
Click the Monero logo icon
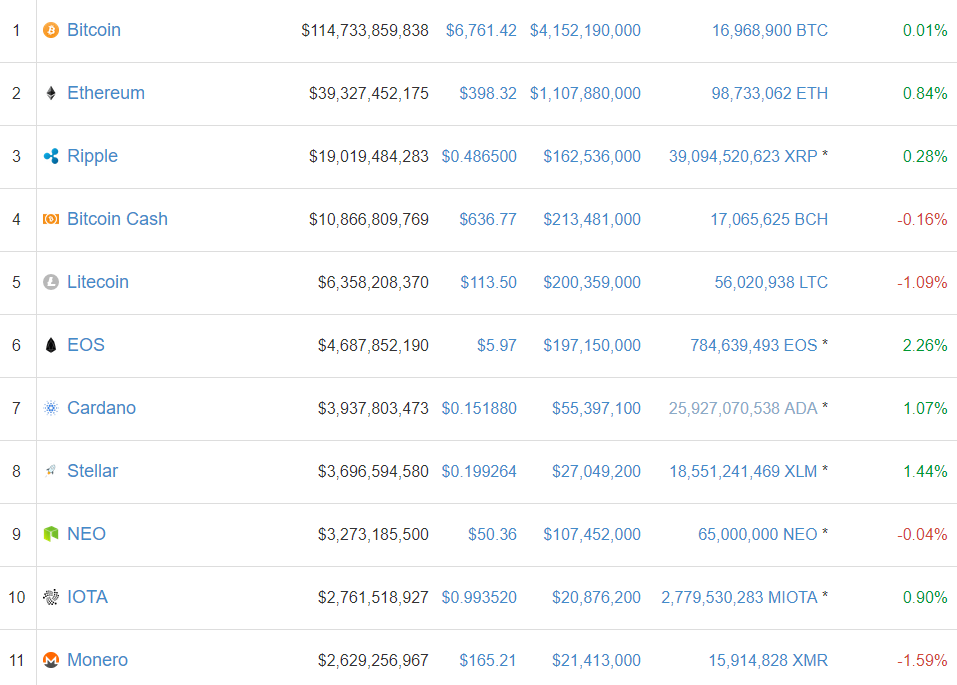point(51,661)
